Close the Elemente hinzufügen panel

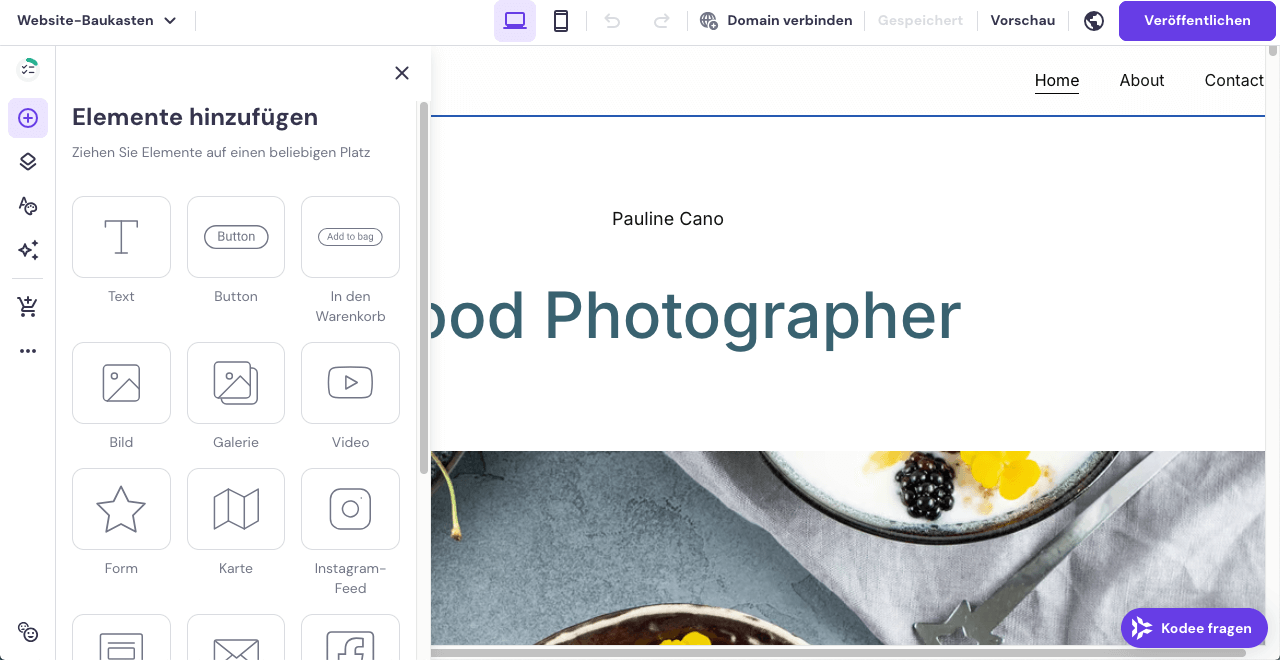[402, 73]
